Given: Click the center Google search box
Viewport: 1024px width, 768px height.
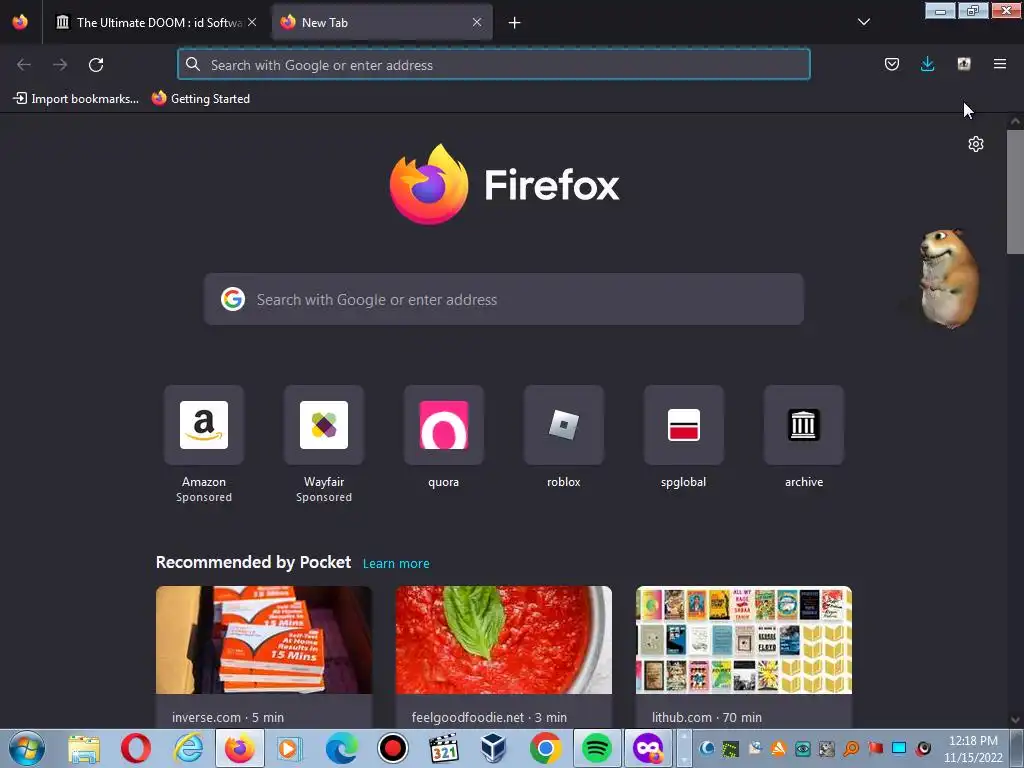Looking at the screenshot, I should [x=504, y=299].
